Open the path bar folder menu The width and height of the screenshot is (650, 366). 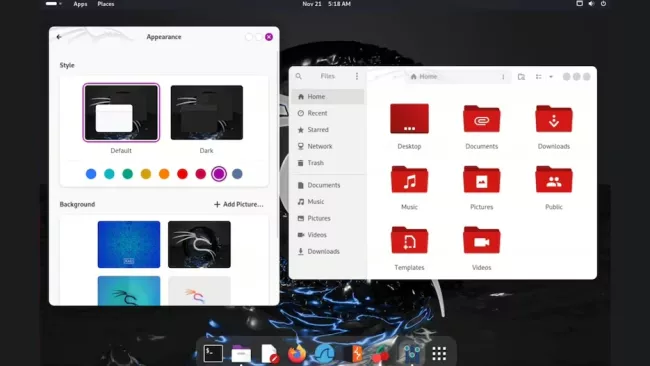click(x=503, y=77)
